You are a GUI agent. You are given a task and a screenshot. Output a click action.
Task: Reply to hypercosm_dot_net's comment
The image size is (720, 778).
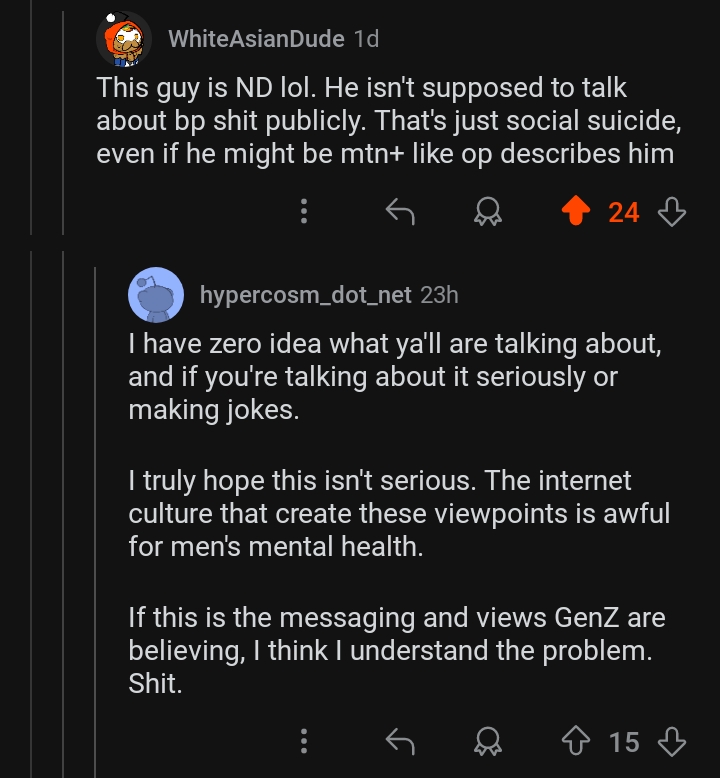point(400,741)
